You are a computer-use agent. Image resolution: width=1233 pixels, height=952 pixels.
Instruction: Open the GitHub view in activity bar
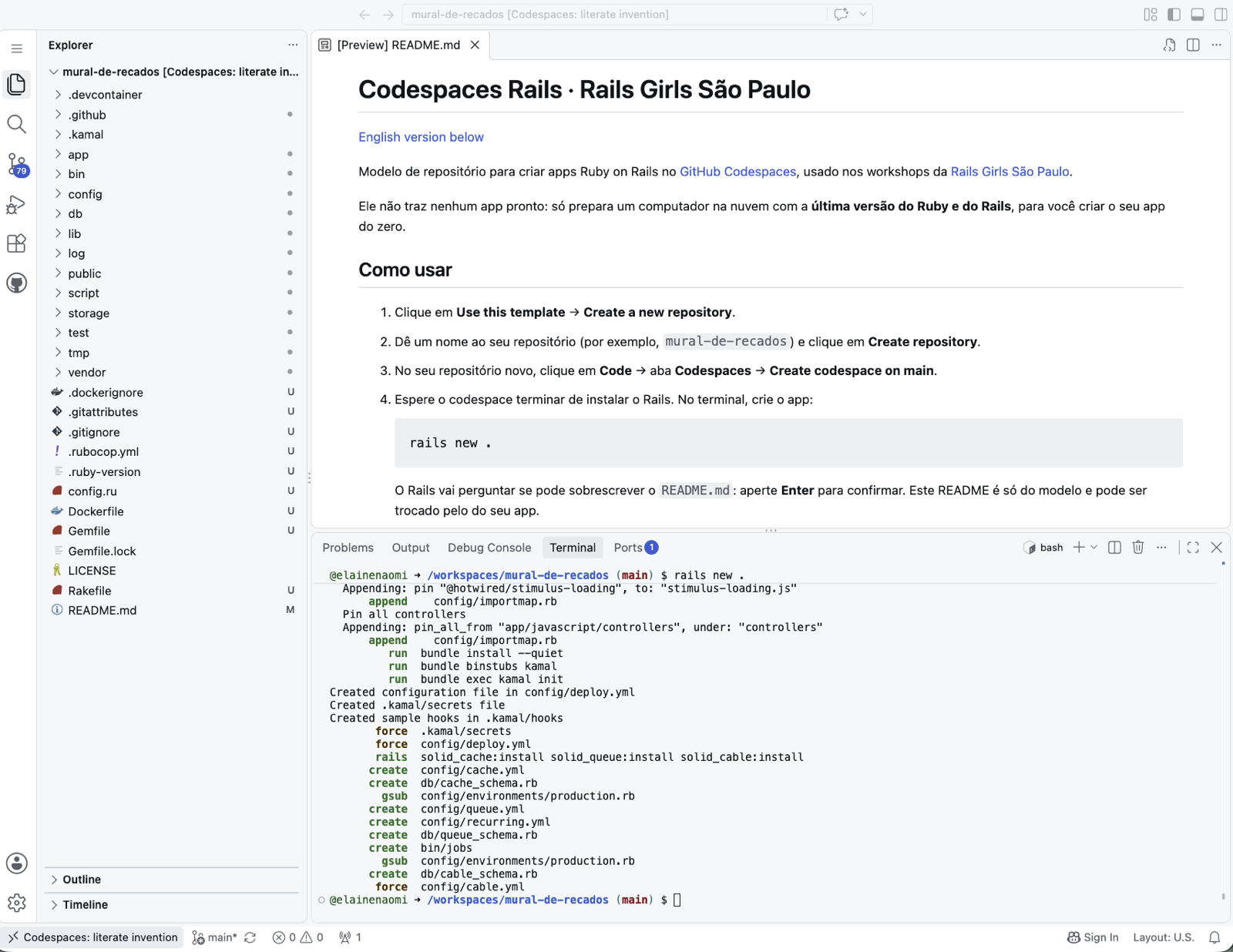click(x=17, y=283)
